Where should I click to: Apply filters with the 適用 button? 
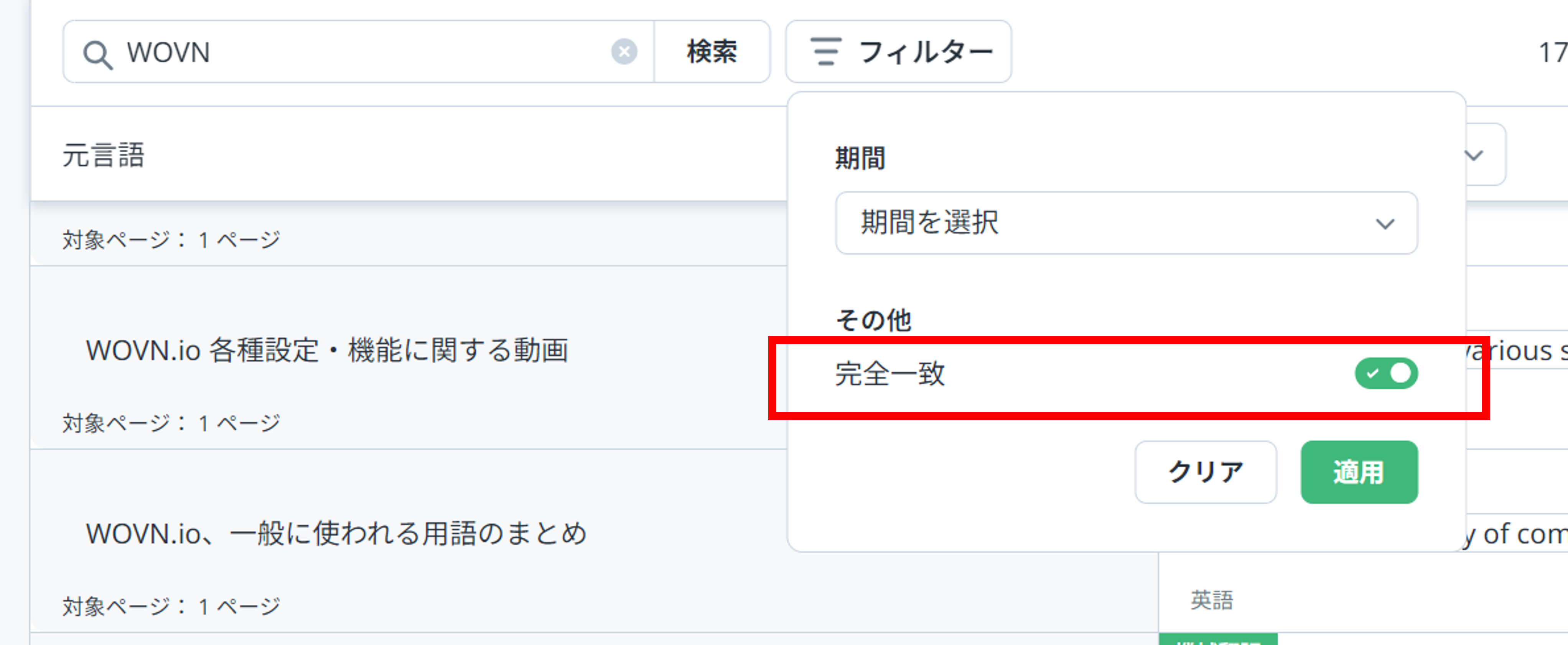tap(1359, 472)
